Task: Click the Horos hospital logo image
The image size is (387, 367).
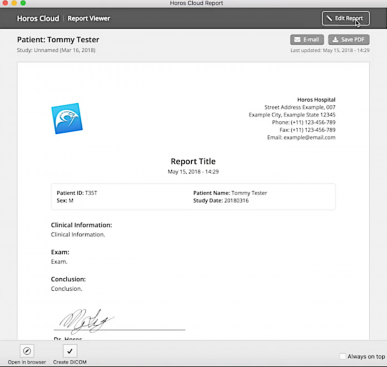Action: tap(67, 118)
